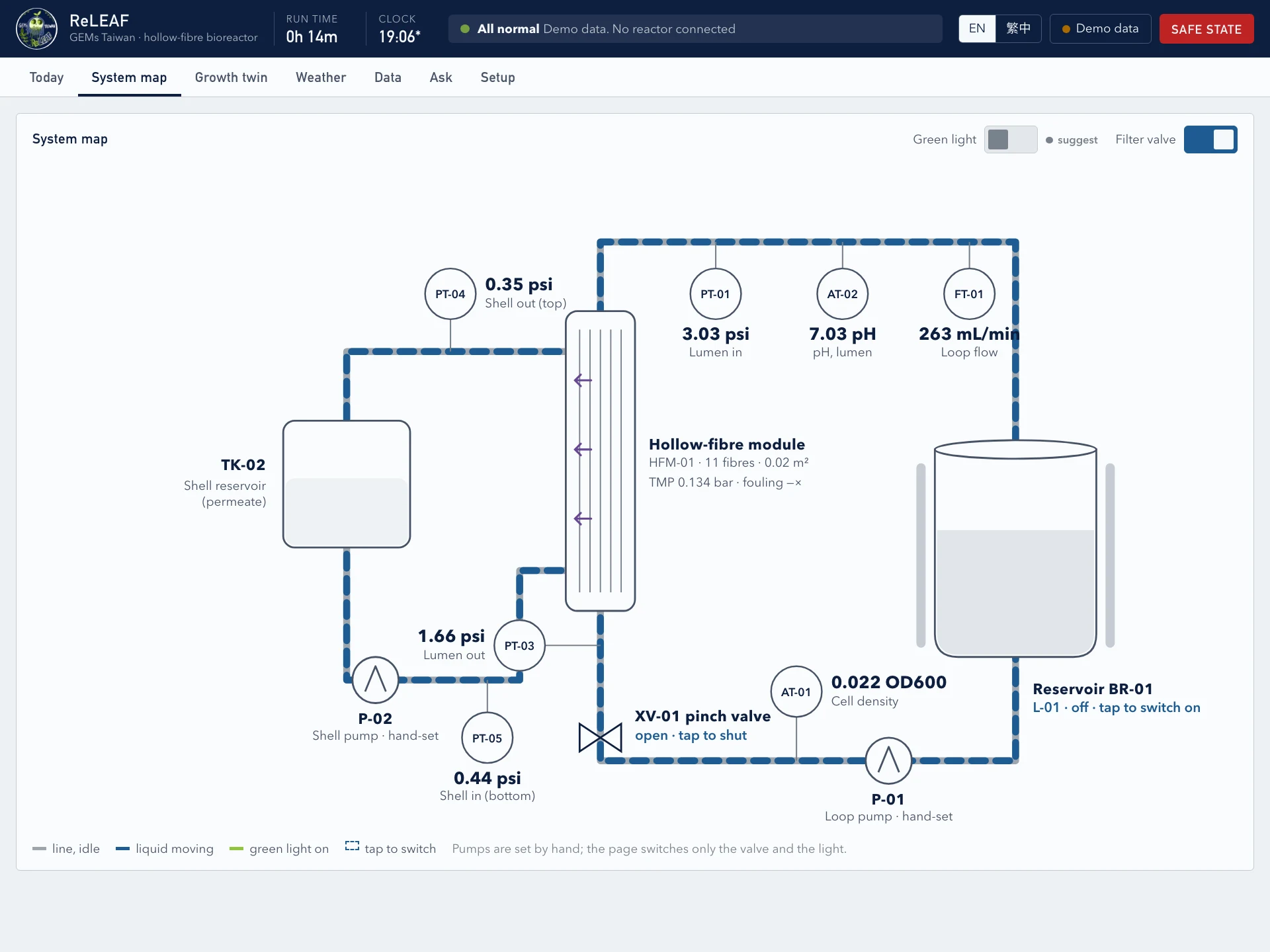Viewport: 1270px width, 952px height.
Task: Click the '7.03 pH' reading
Action: pos(843,334)
